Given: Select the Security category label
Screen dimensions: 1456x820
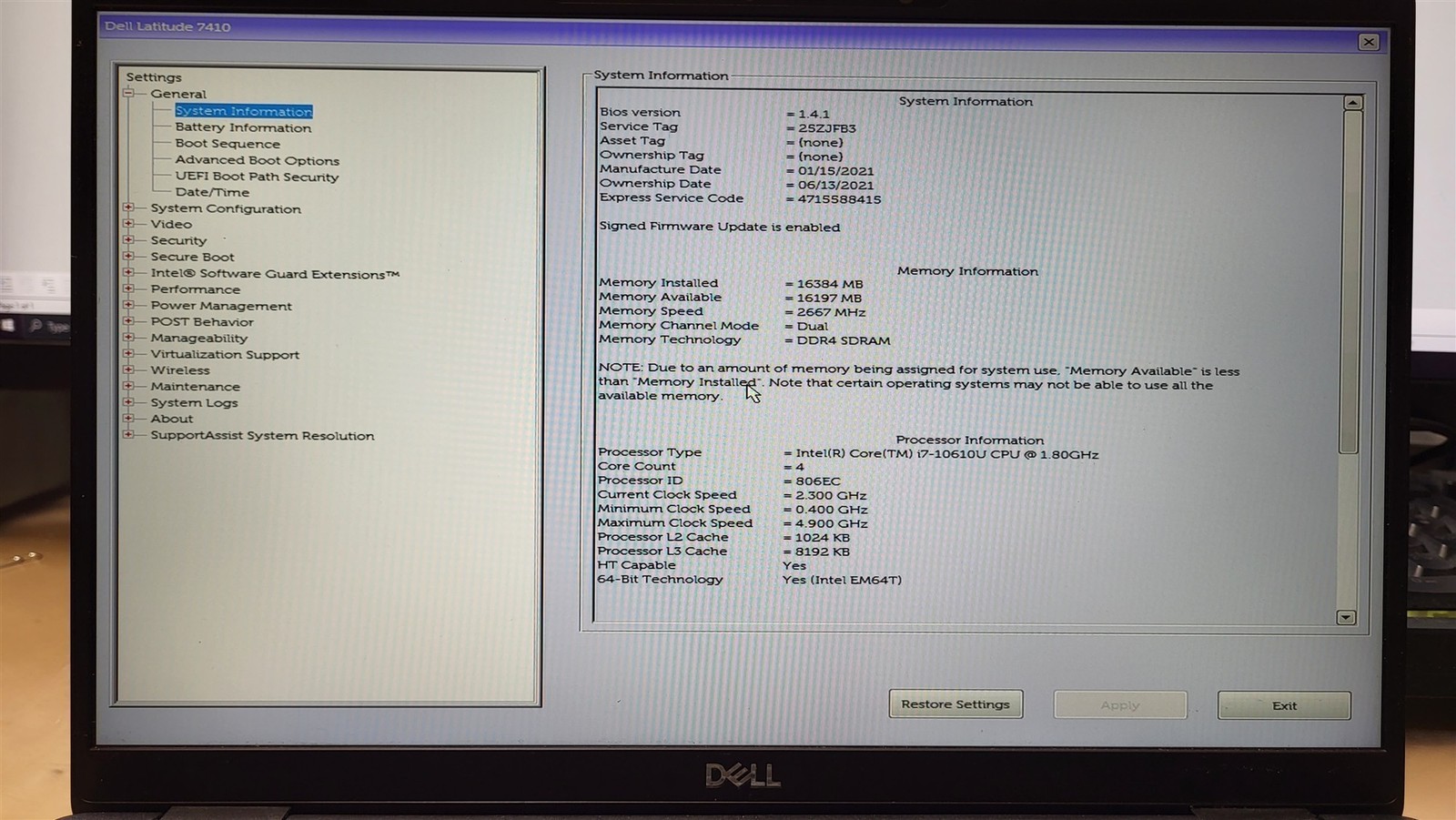Looking at the screenshot, I should tap(178, 240).
